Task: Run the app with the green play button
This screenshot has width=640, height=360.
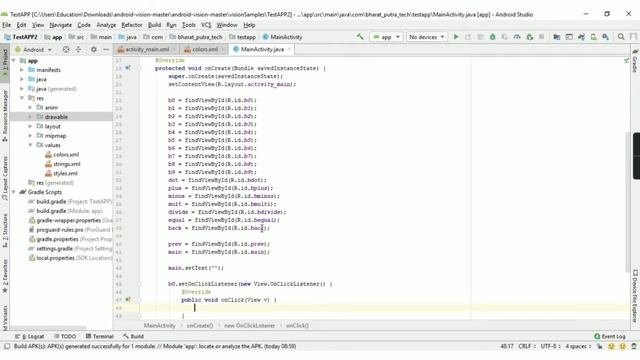Action: [x=456, y=37]
